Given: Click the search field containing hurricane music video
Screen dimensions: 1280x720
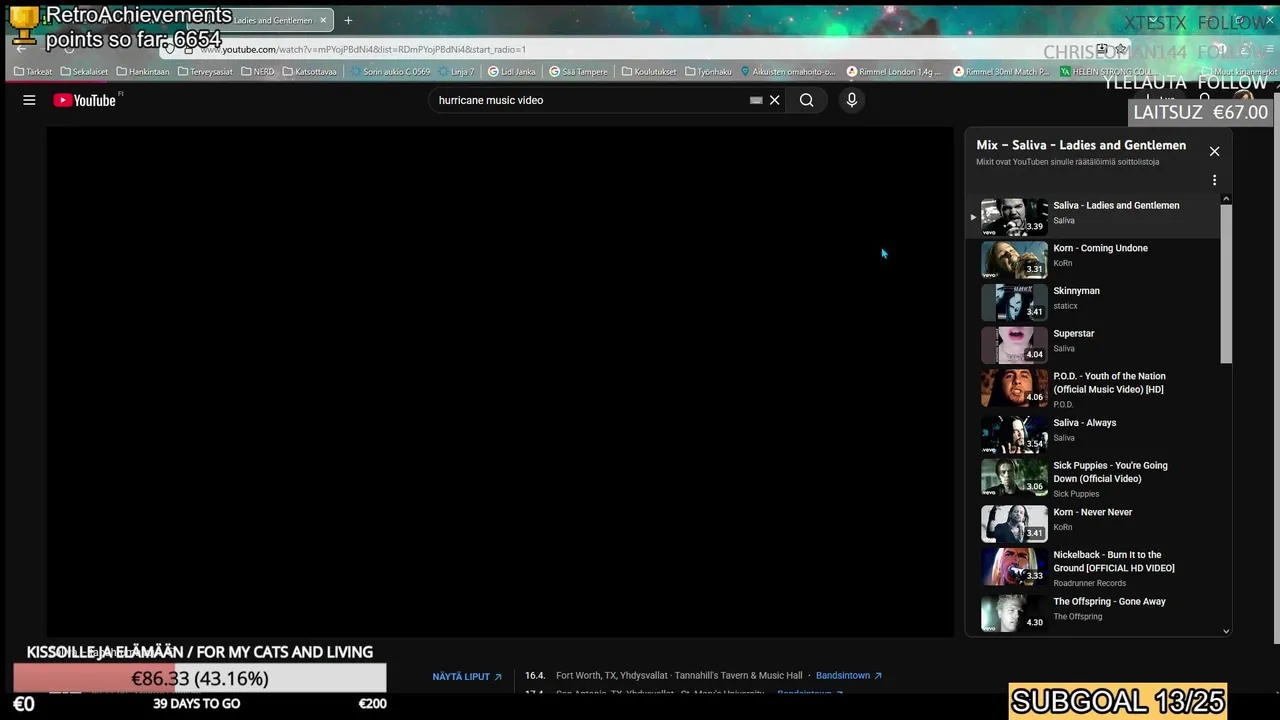Looking at the screenshot, I should coord(590,100).
